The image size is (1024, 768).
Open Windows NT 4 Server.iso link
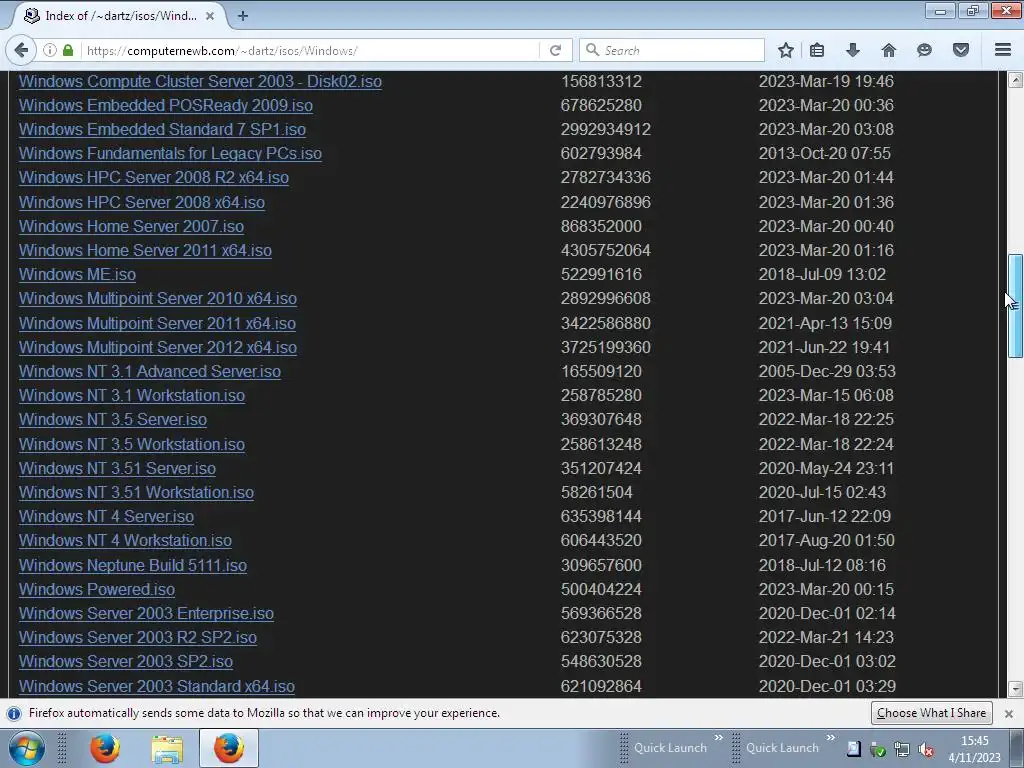[x=106, y=517]
